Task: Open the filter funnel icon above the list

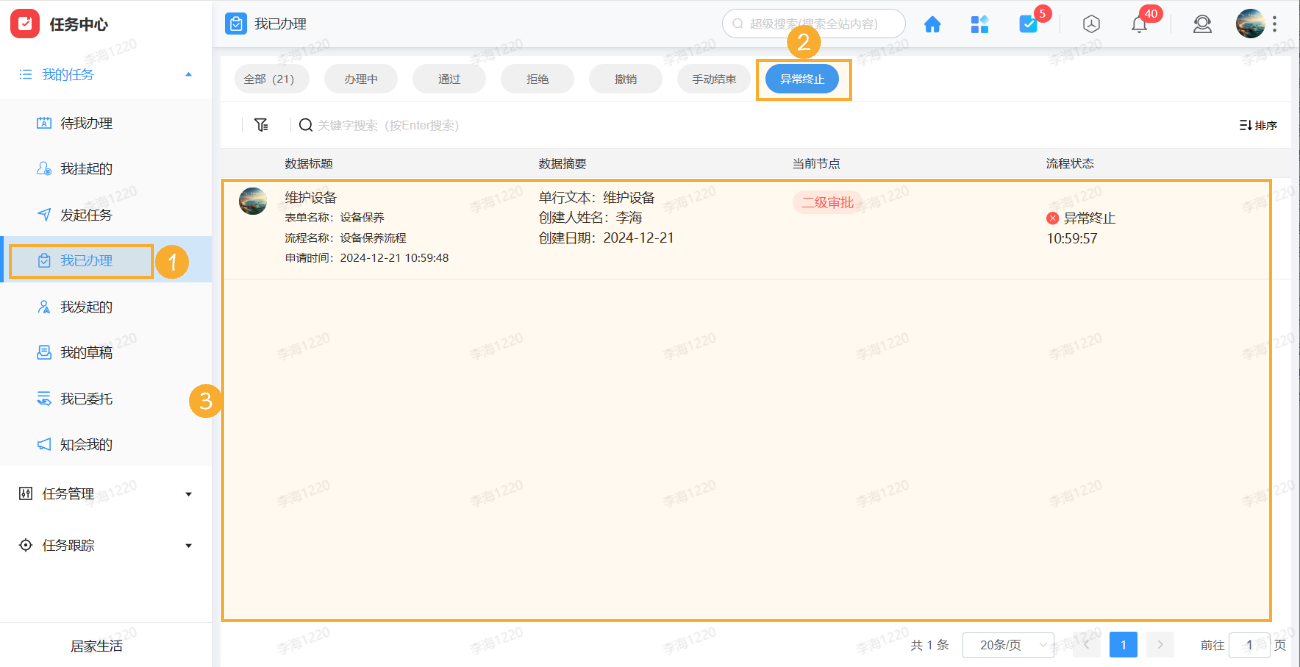Action: pyautogui.click(x=261, y=124)
